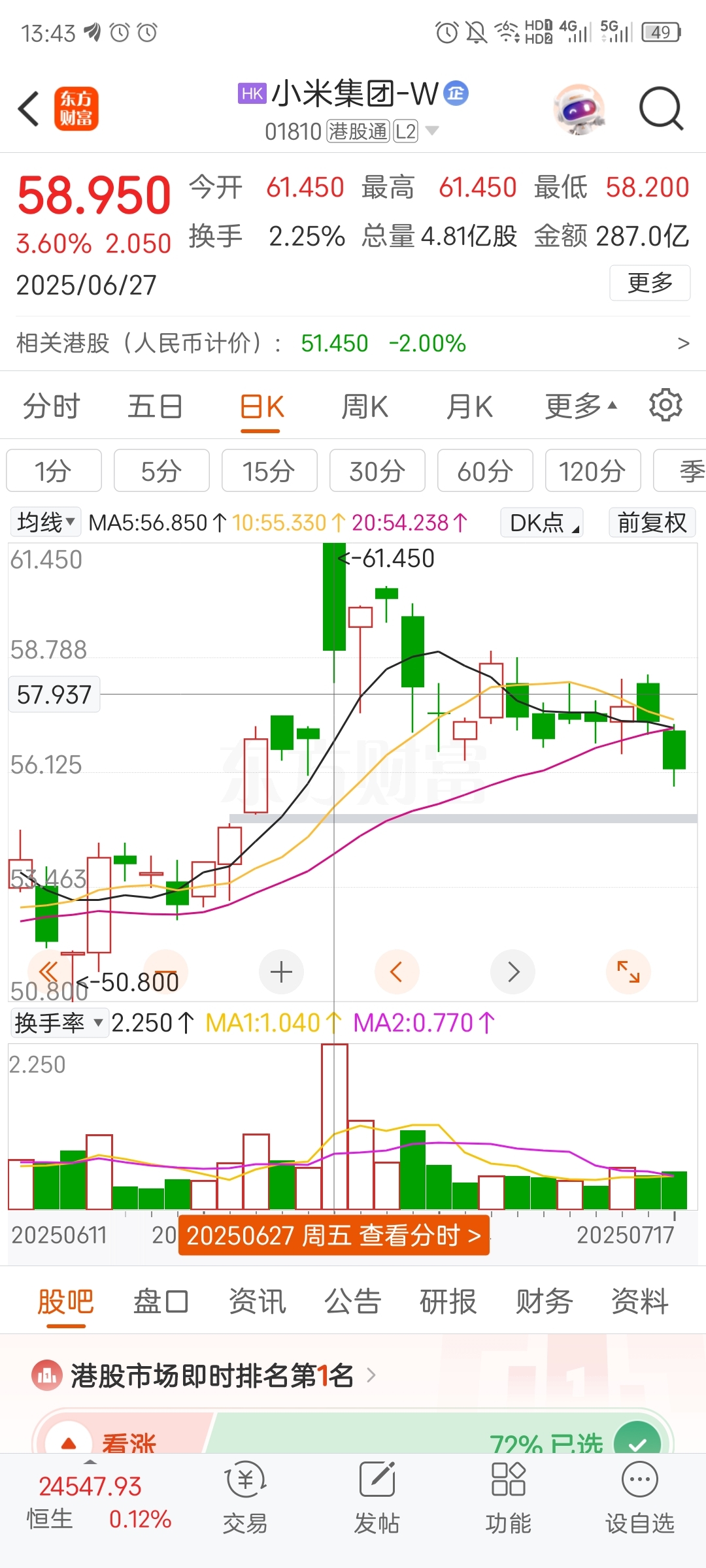Tap 20250627 周五 查看分时 button

(333, 1235)
